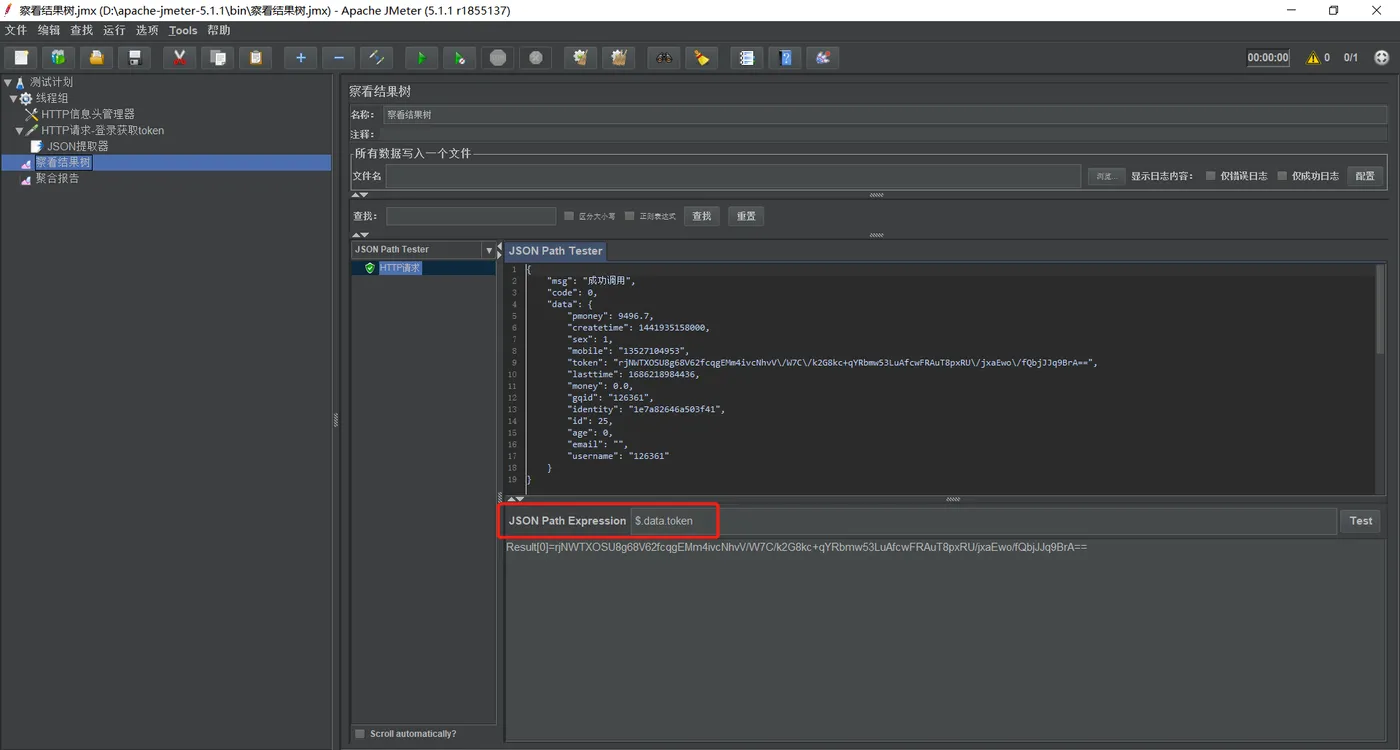Save the test plan with the floppy icon
This screenshot has width=1400, height=750.
coord(134,58)
